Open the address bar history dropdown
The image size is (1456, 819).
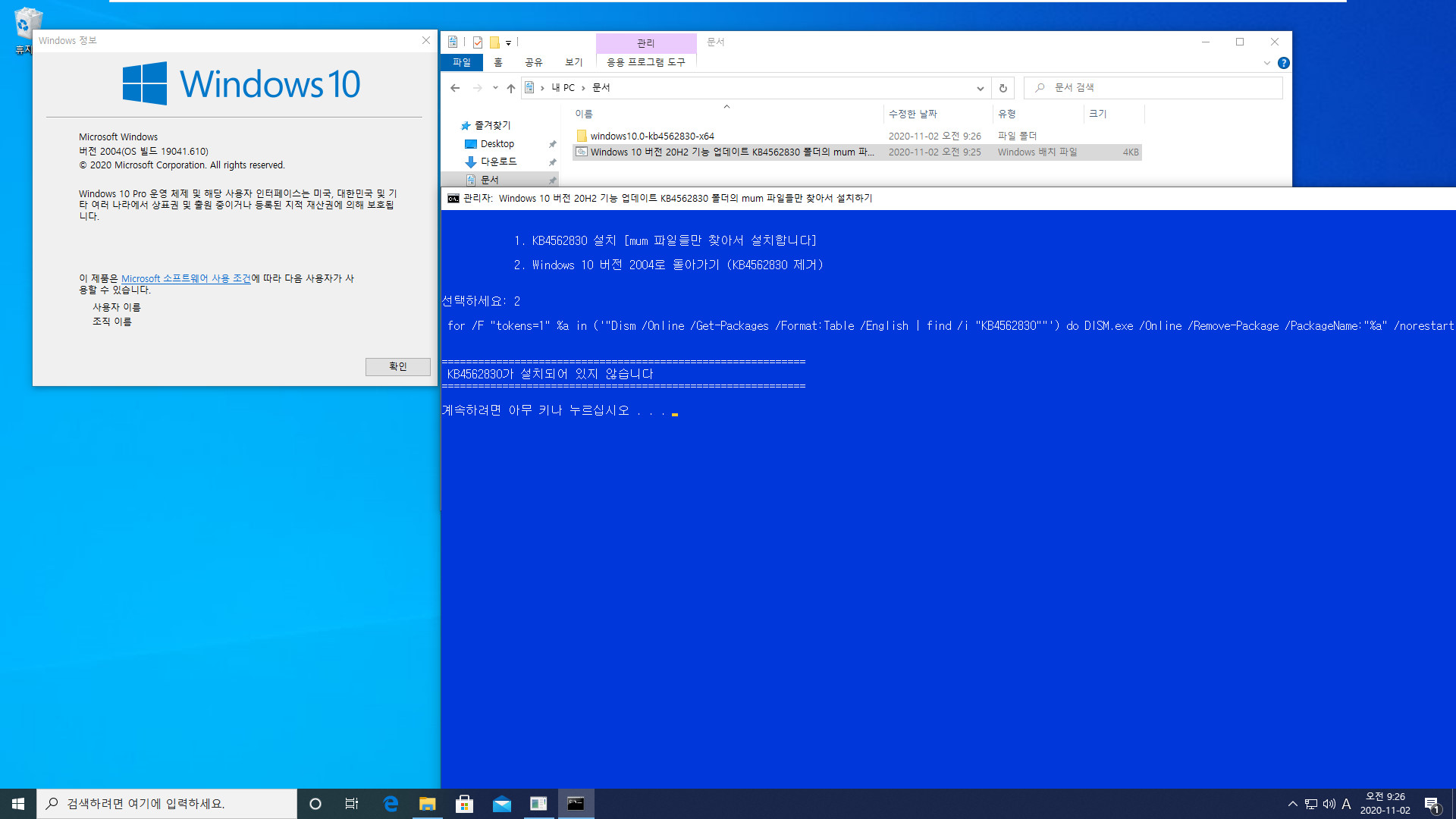click(980, 88)
